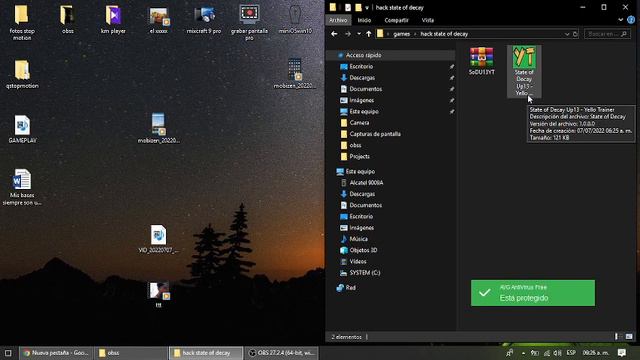Go forward in File Explorer
Screen dimensions: 640x360
point(348,34)
